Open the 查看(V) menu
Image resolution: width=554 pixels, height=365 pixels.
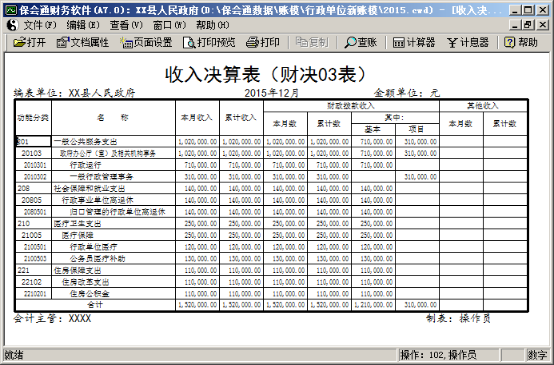(x=126, y=25)
